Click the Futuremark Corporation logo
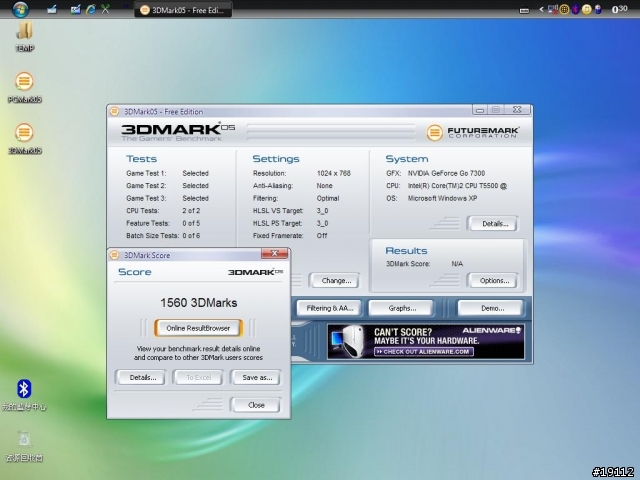 coord(473,132)
